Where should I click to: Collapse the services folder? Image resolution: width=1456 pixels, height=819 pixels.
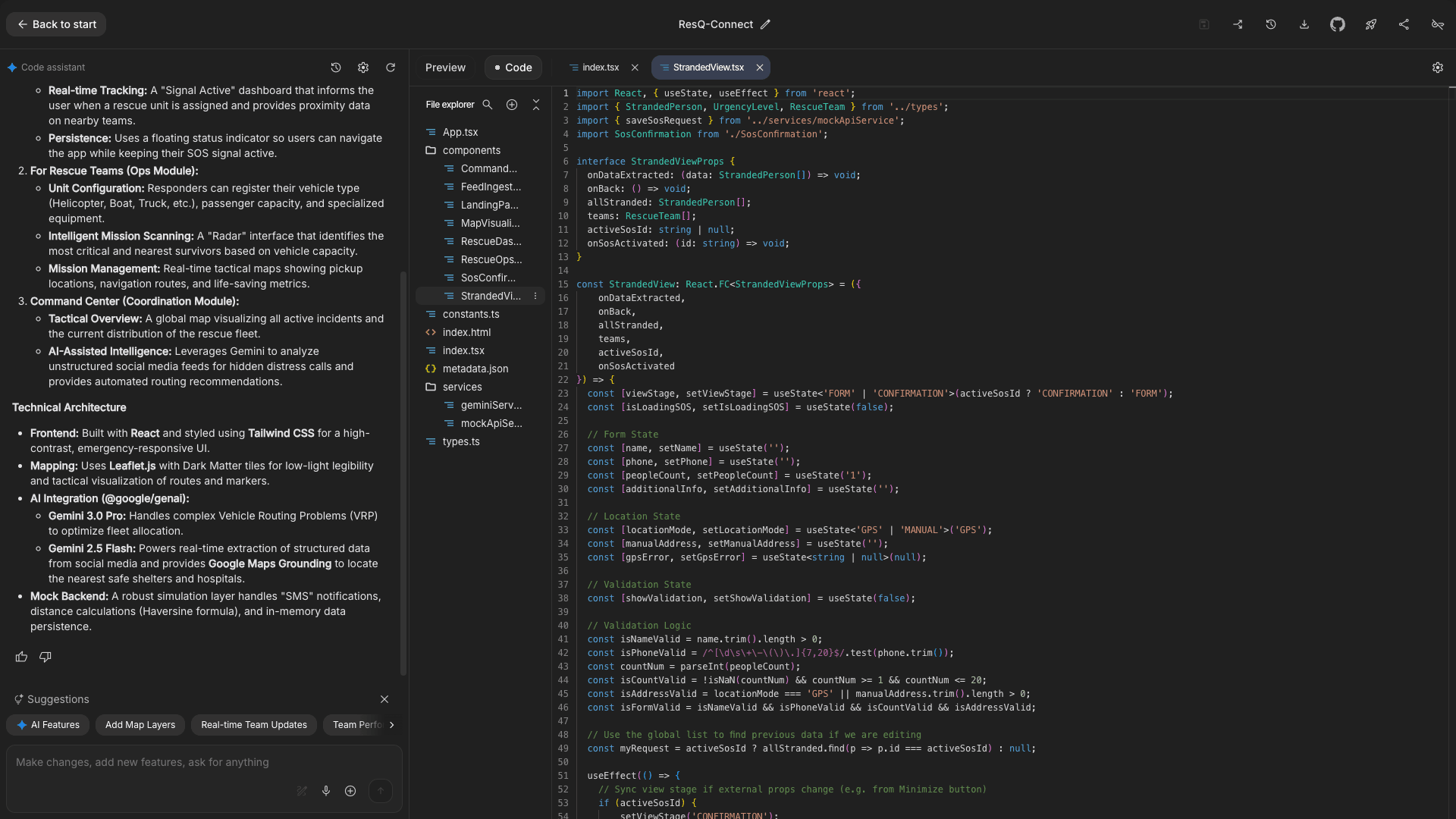coord(462,387)
